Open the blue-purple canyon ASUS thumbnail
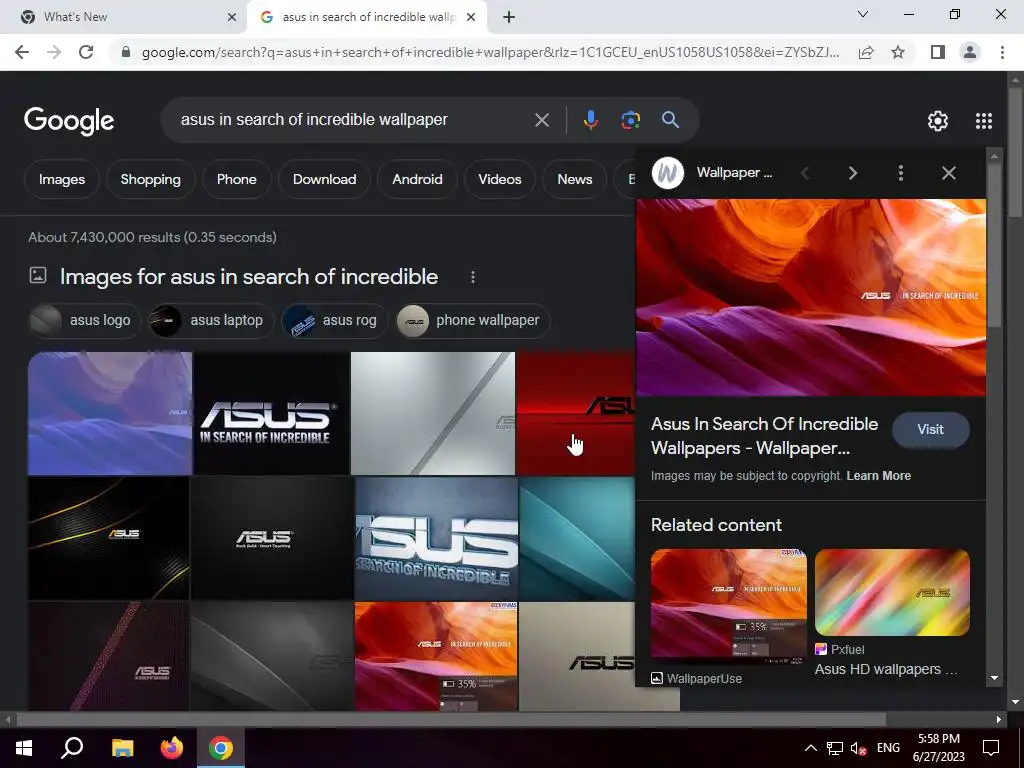 tap(110, 413)
